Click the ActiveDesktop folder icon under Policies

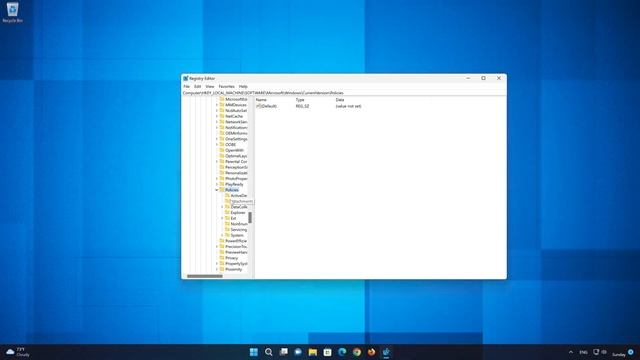tap(227, 196)
